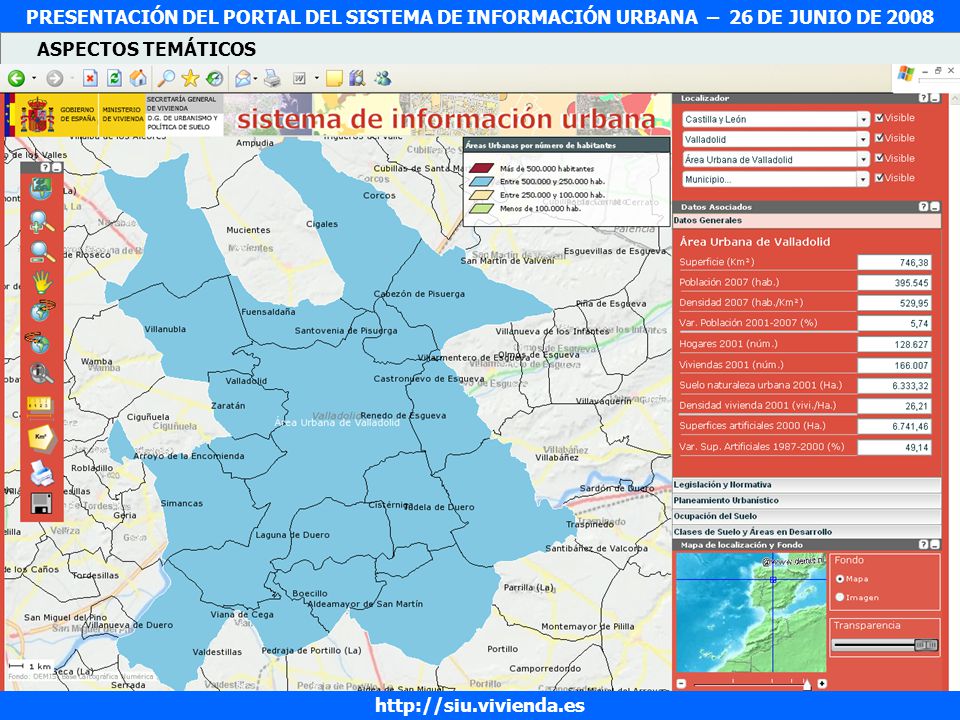Viewport: 960px width, 720px height.
Task: Minimize the map tools palette
Action: [x=57, y=167]
